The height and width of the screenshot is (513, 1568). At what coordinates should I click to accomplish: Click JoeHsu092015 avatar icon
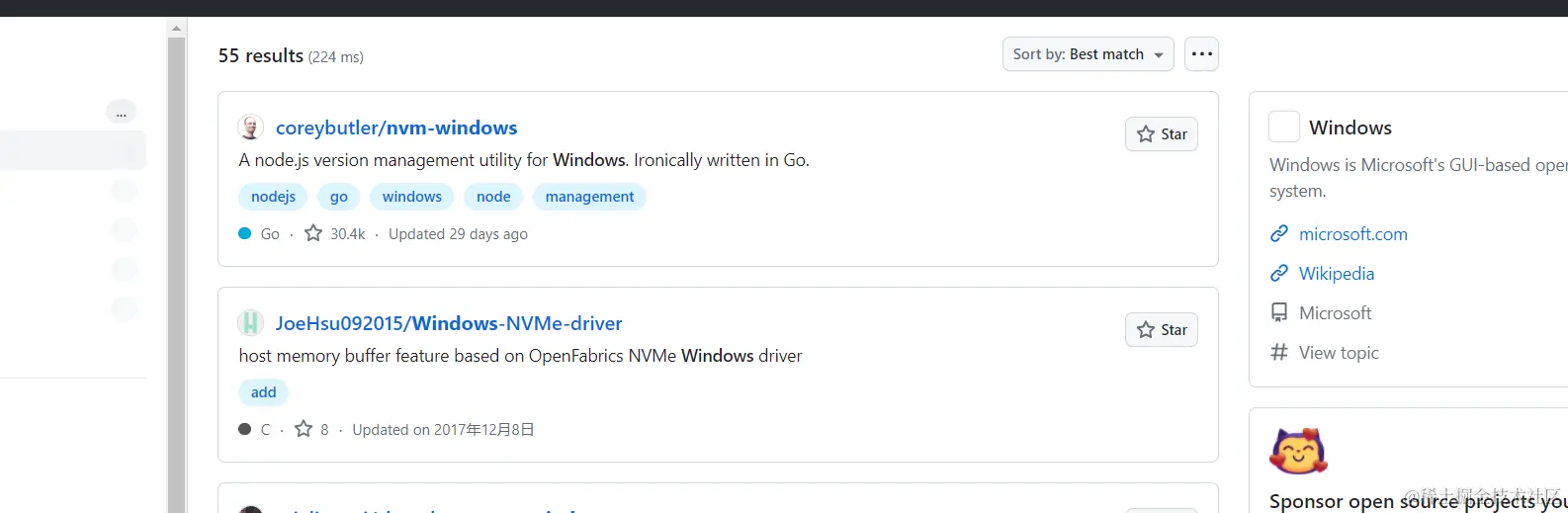[x=250, y=323]
